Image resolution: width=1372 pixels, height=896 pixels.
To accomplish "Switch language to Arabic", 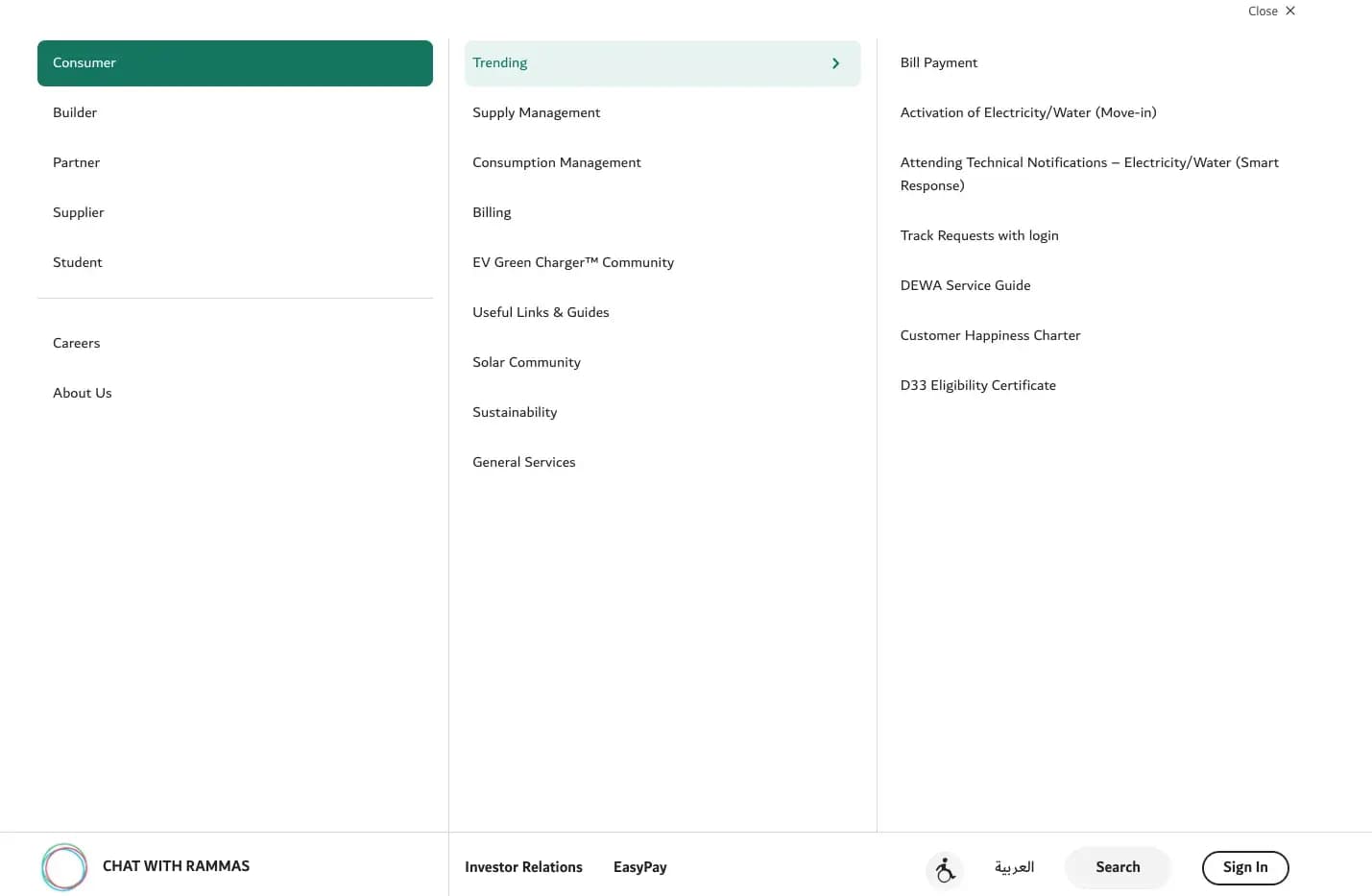I will 1014,867.
